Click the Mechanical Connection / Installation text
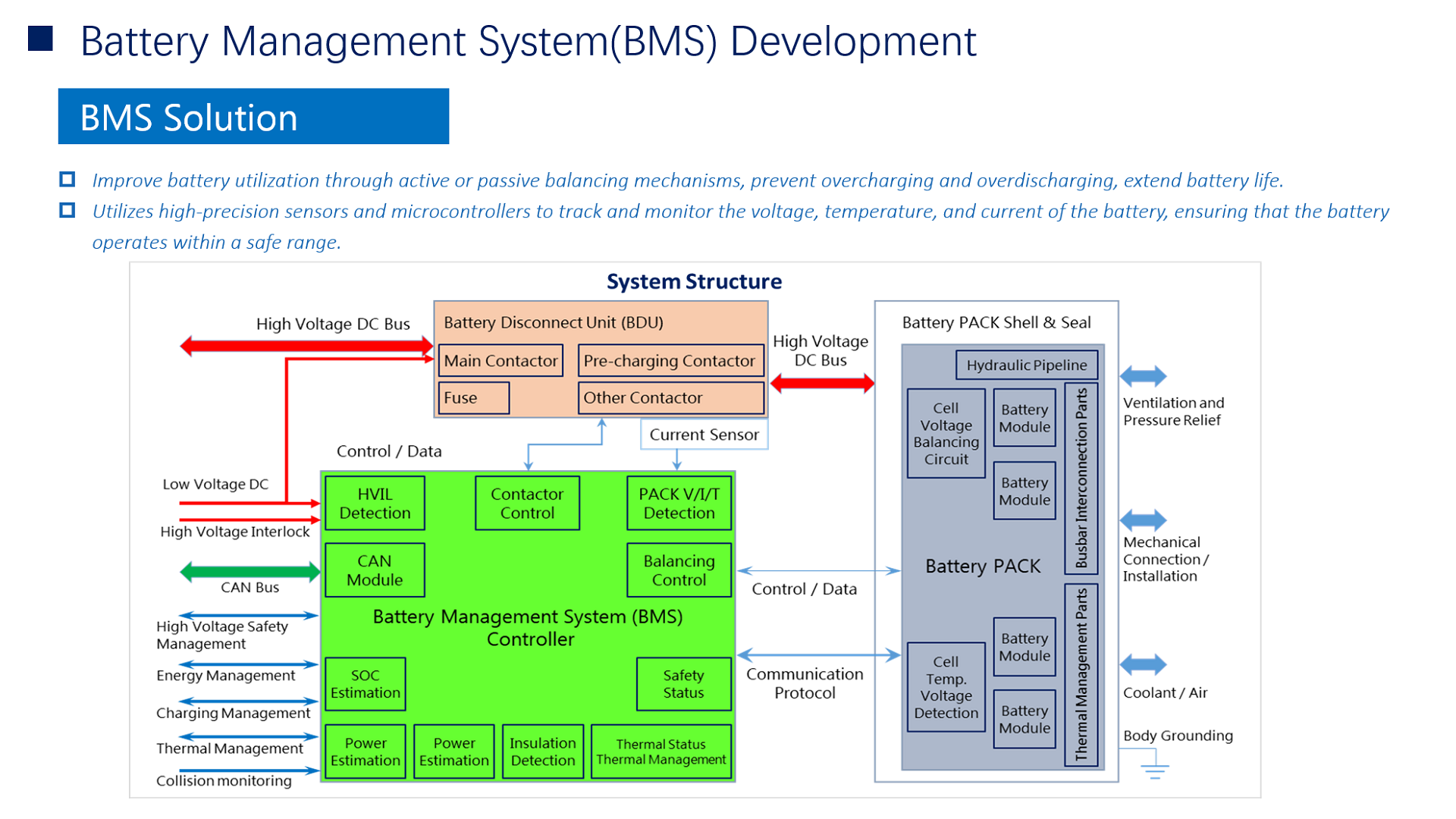The width and height of the screenshot is (1456, 819). click(1166, 559)
